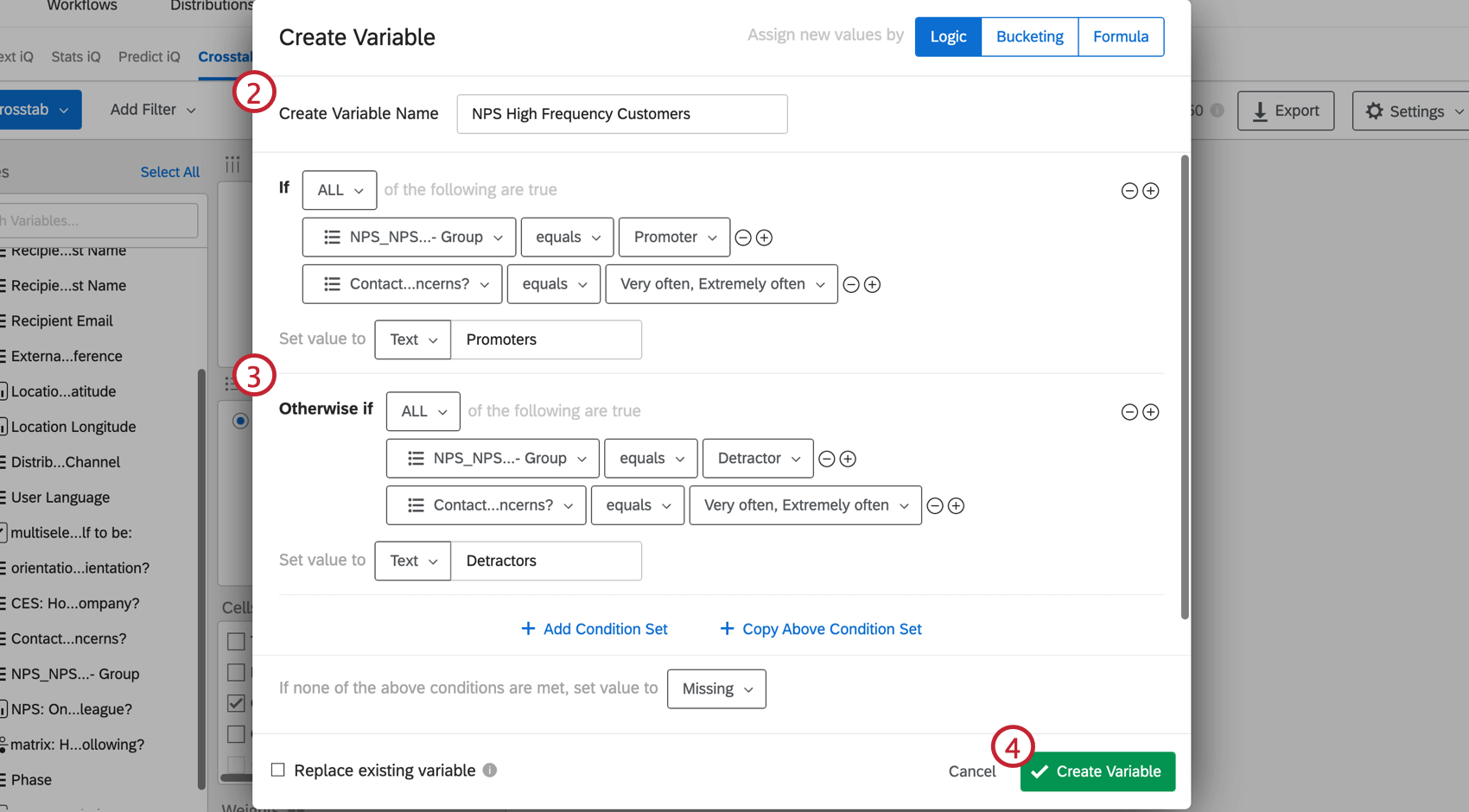Click the list icon on NPS_NPS Group condition

click(x=333, y=237)
